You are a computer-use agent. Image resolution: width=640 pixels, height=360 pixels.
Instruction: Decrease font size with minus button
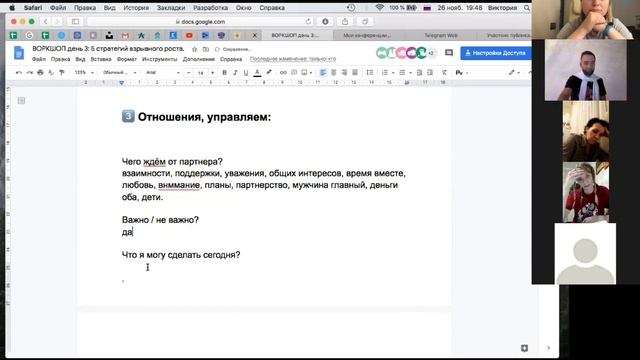click(x=188, y=73)
